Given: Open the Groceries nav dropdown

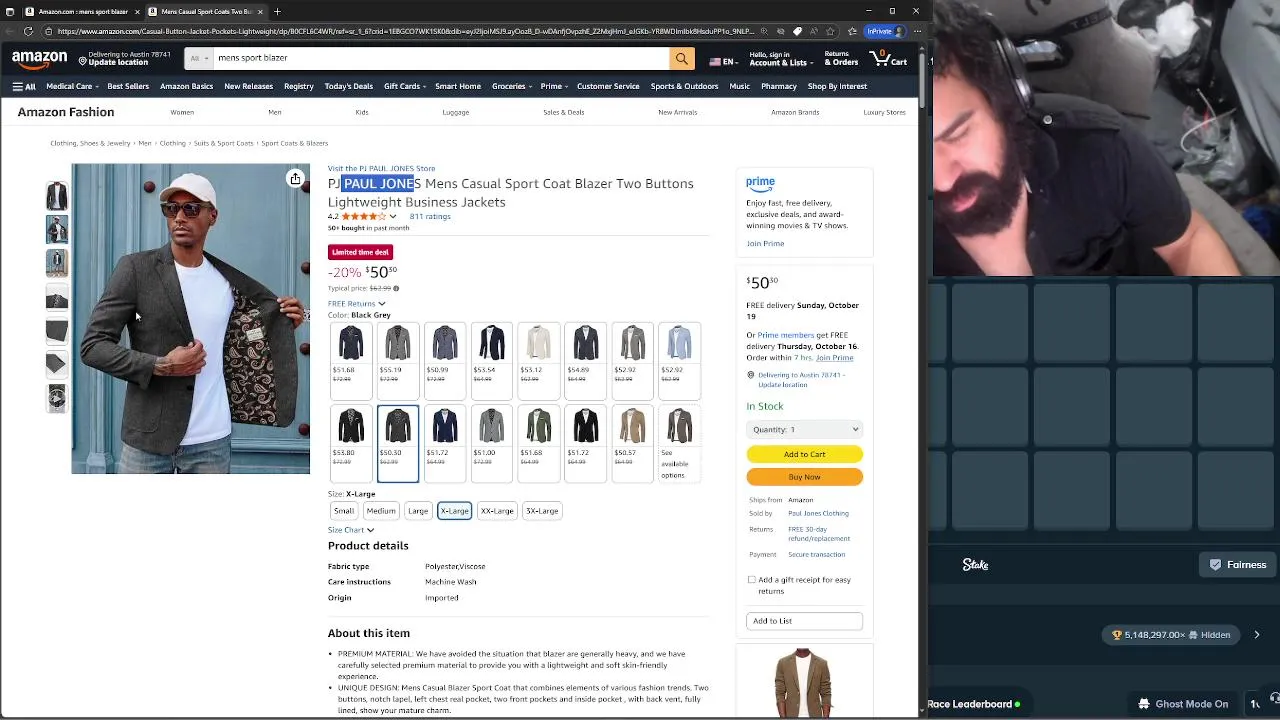Looking at the screenshot, I should tap(511, 86).
